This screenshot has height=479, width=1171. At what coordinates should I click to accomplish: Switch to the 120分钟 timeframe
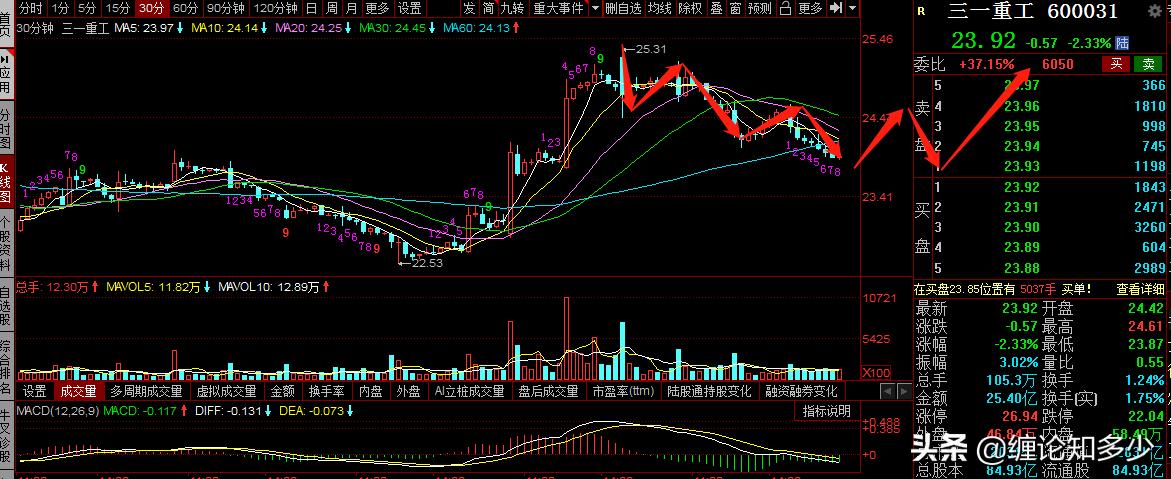(x=275, y=9)
